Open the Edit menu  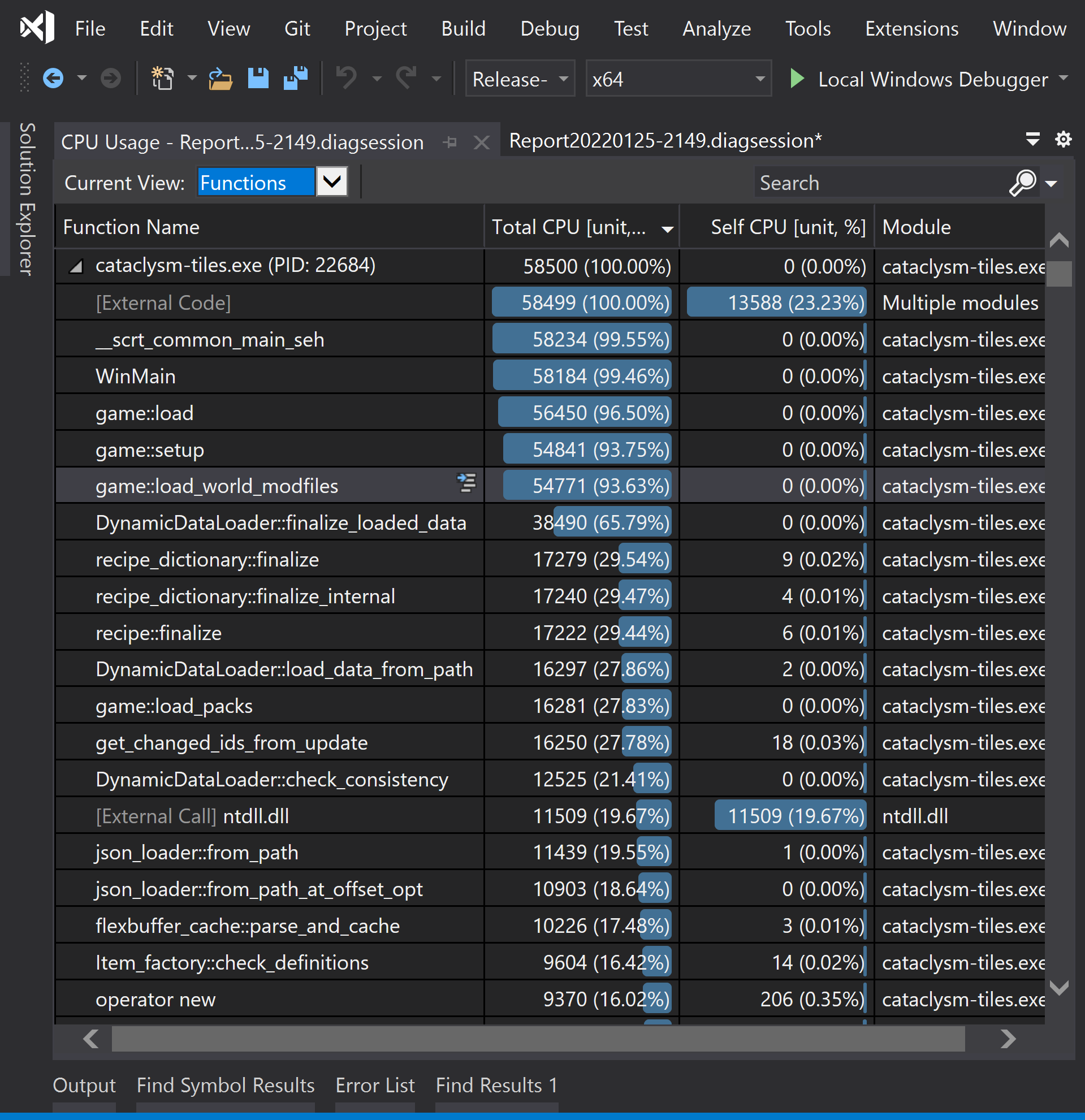156,29
